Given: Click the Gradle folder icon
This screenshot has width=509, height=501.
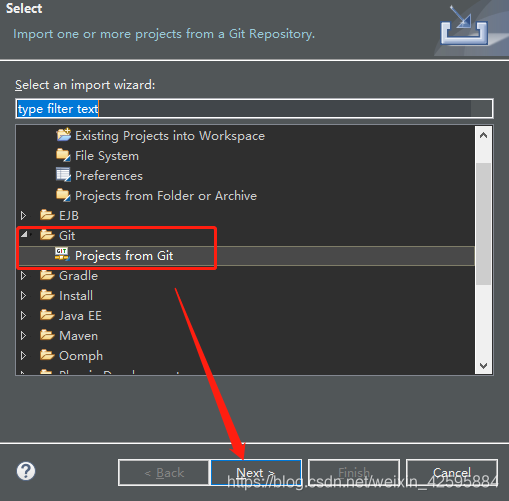Looking at the screenshot, I should 47,275.
